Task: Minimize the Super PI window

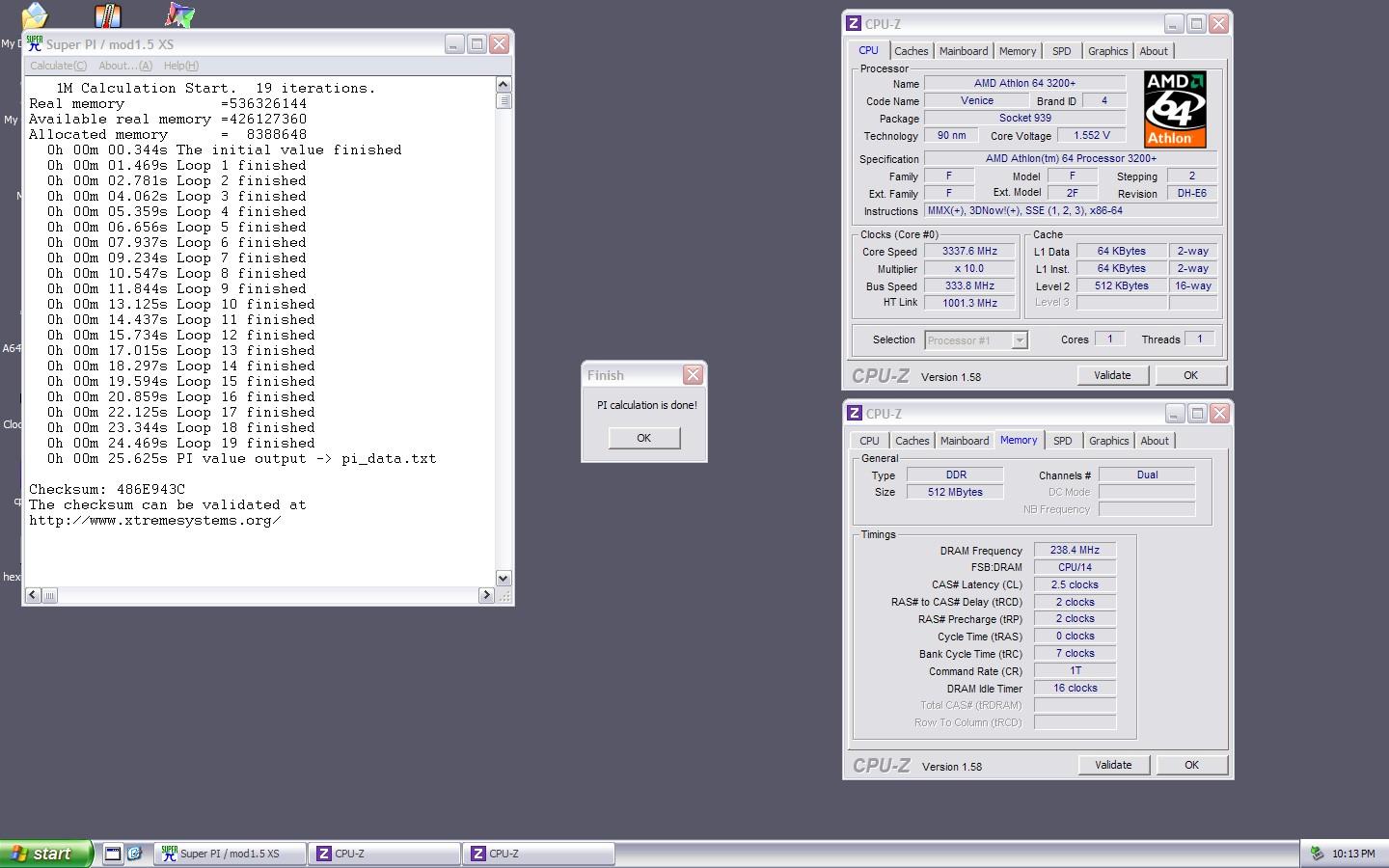Action: click(454, 43)
